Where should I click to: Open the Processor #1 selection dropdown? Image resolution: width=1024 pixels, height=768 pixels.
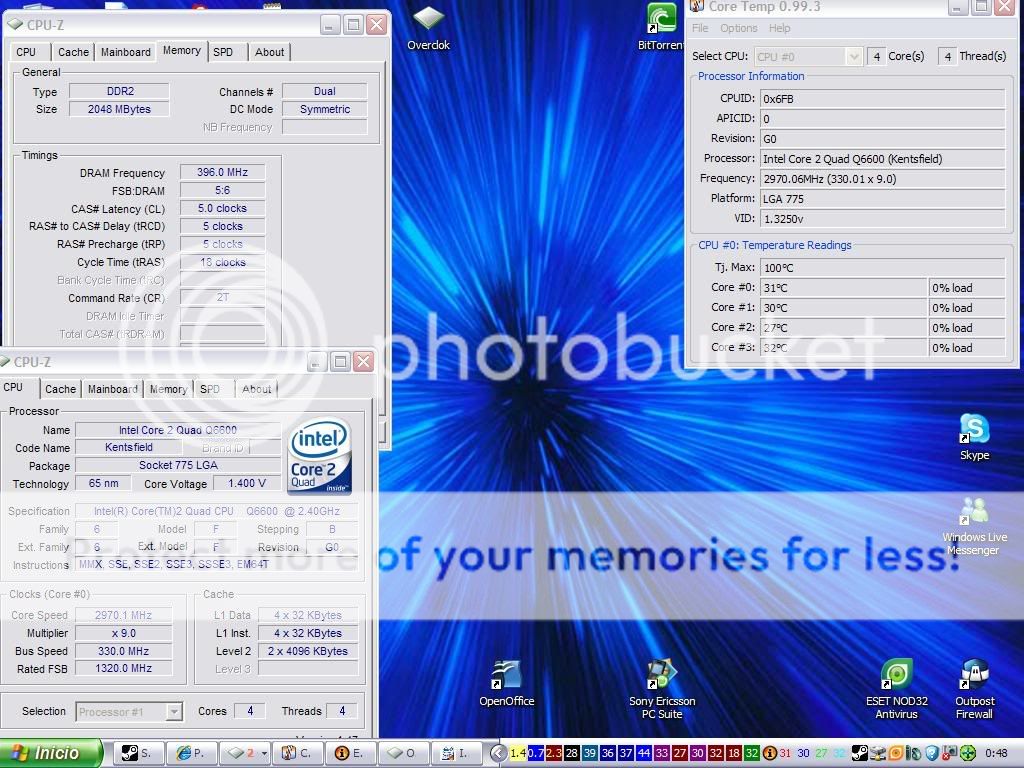tap(174, 711)
